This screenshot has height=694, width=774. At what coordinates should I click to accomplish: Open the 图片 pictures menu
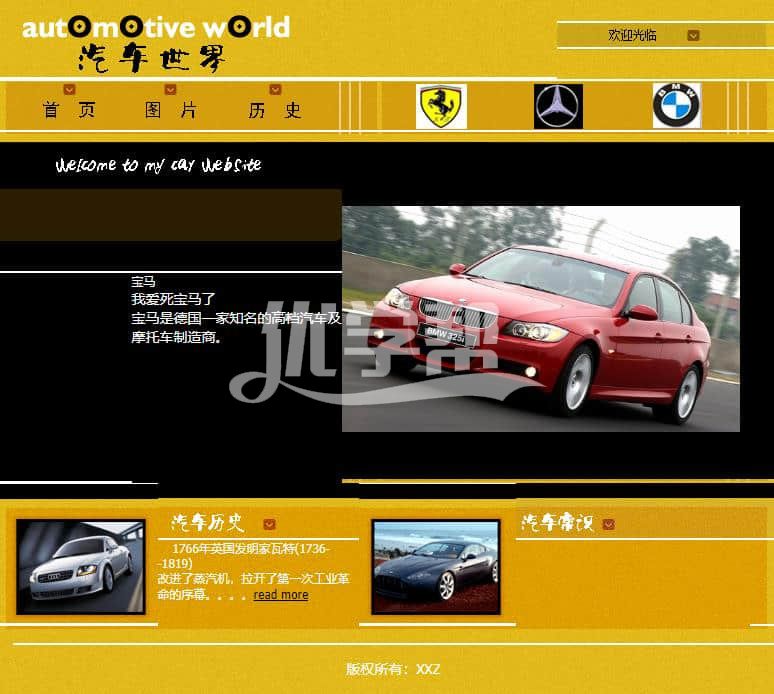171,111
